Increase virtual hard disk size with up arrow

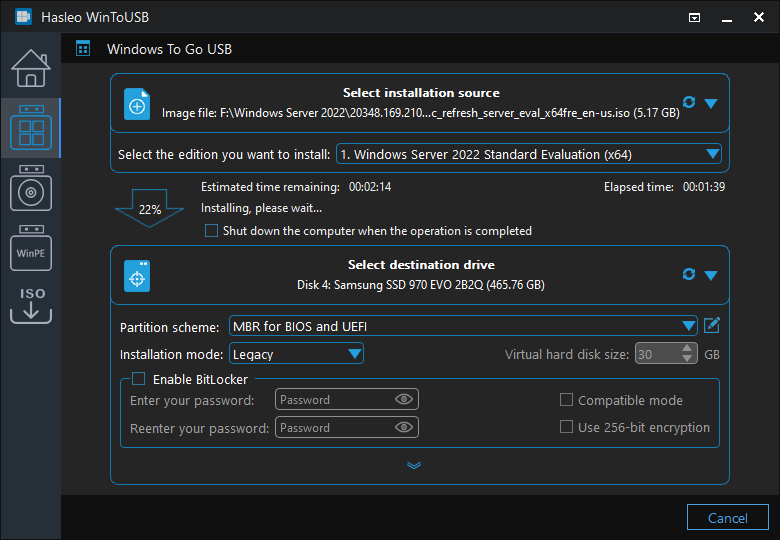(x=687, y=349)
